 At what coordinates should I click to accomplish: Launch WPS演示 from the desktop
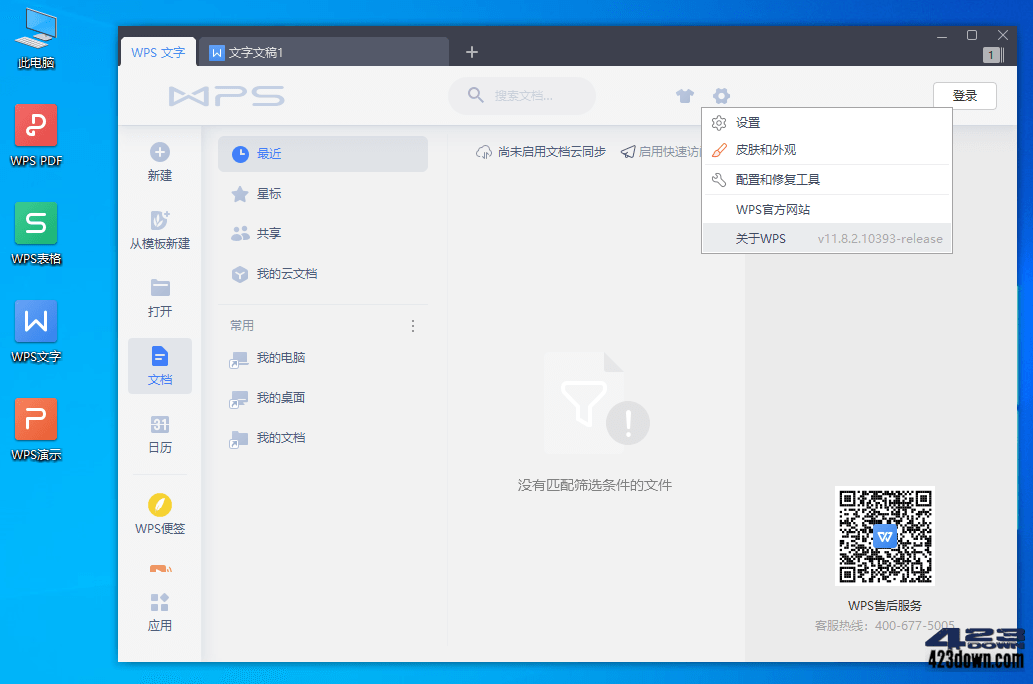pos(36,430)
